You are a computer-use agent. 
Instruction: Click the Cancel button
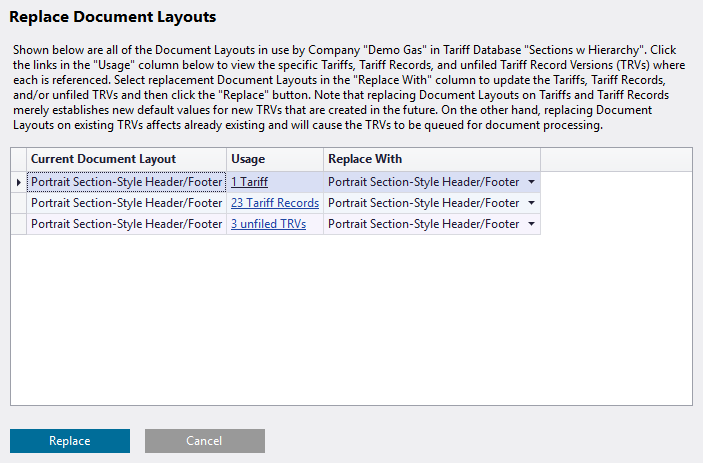point(204,441)
